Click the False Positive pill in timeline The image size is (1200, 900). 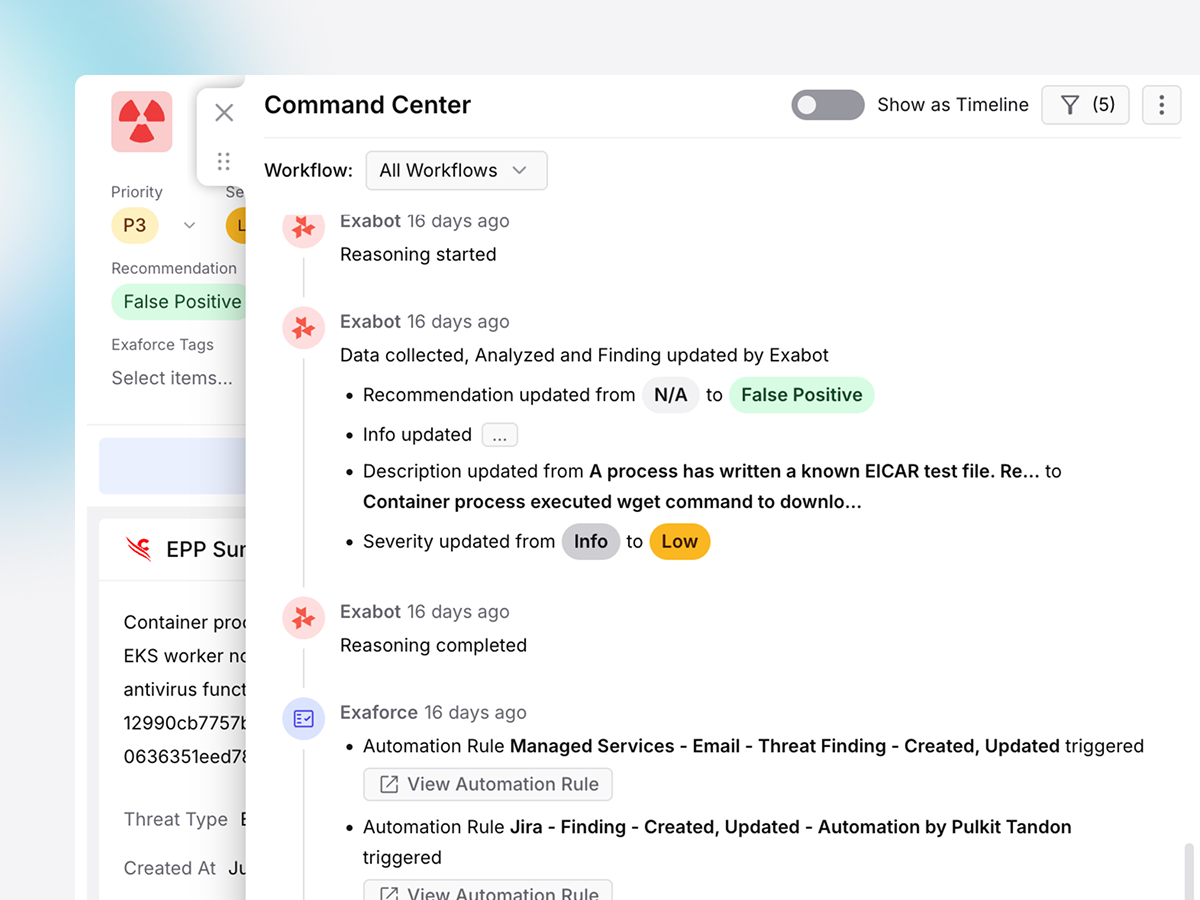click(802, 395)
